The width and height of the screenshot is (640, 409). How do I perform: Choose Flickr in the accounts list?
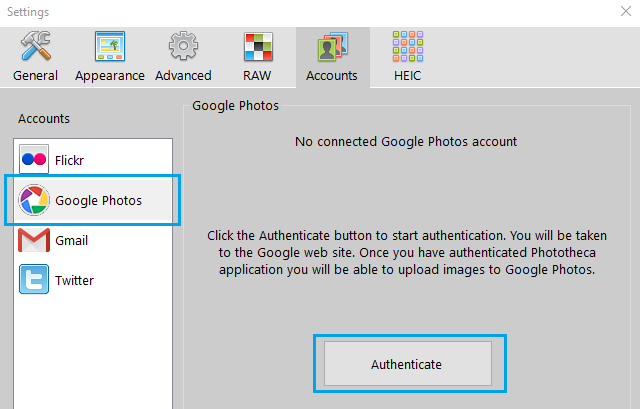(x=93, y=160)
